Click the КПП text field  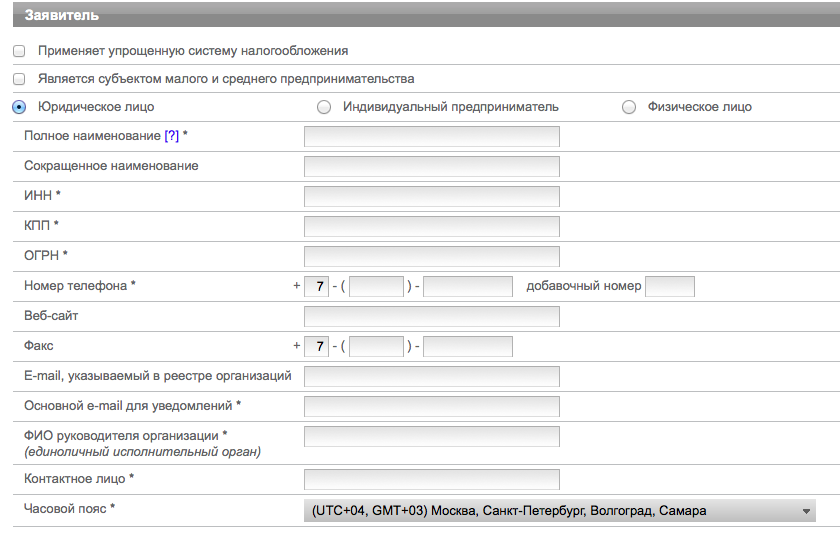coord(432,227)
